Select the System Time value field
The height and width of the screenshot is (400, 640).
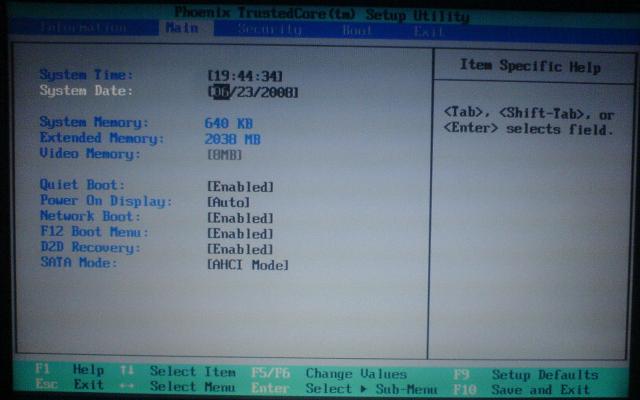[x=243, y=75]
